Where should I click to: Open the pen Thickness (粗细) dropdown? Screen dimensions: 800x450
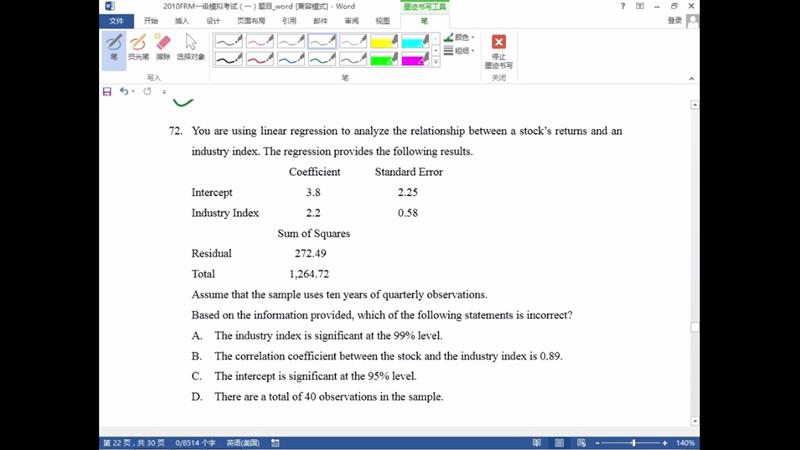click(459, 50)
